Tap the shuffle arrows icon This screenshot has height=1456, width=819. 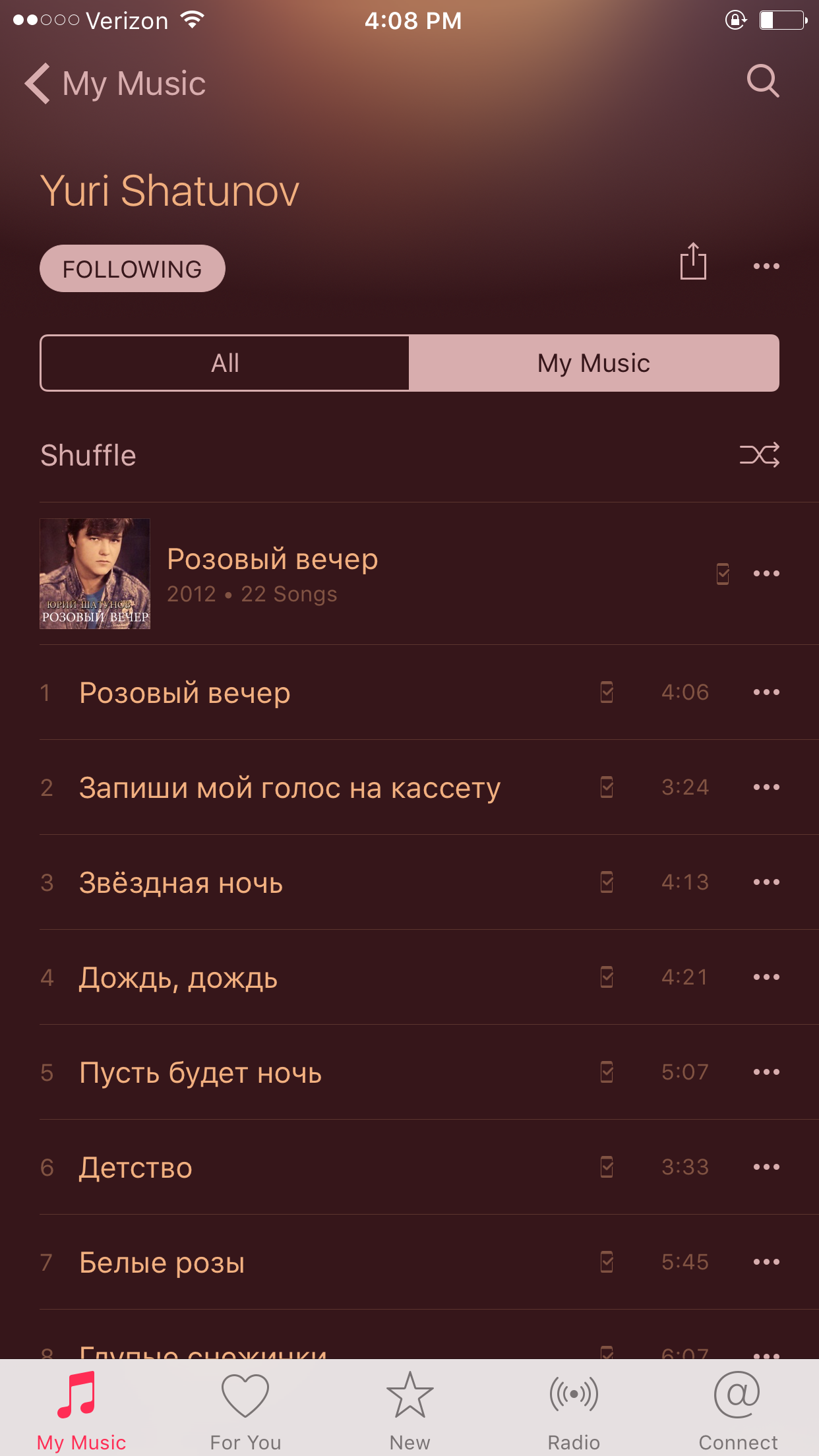click(760, 455)
